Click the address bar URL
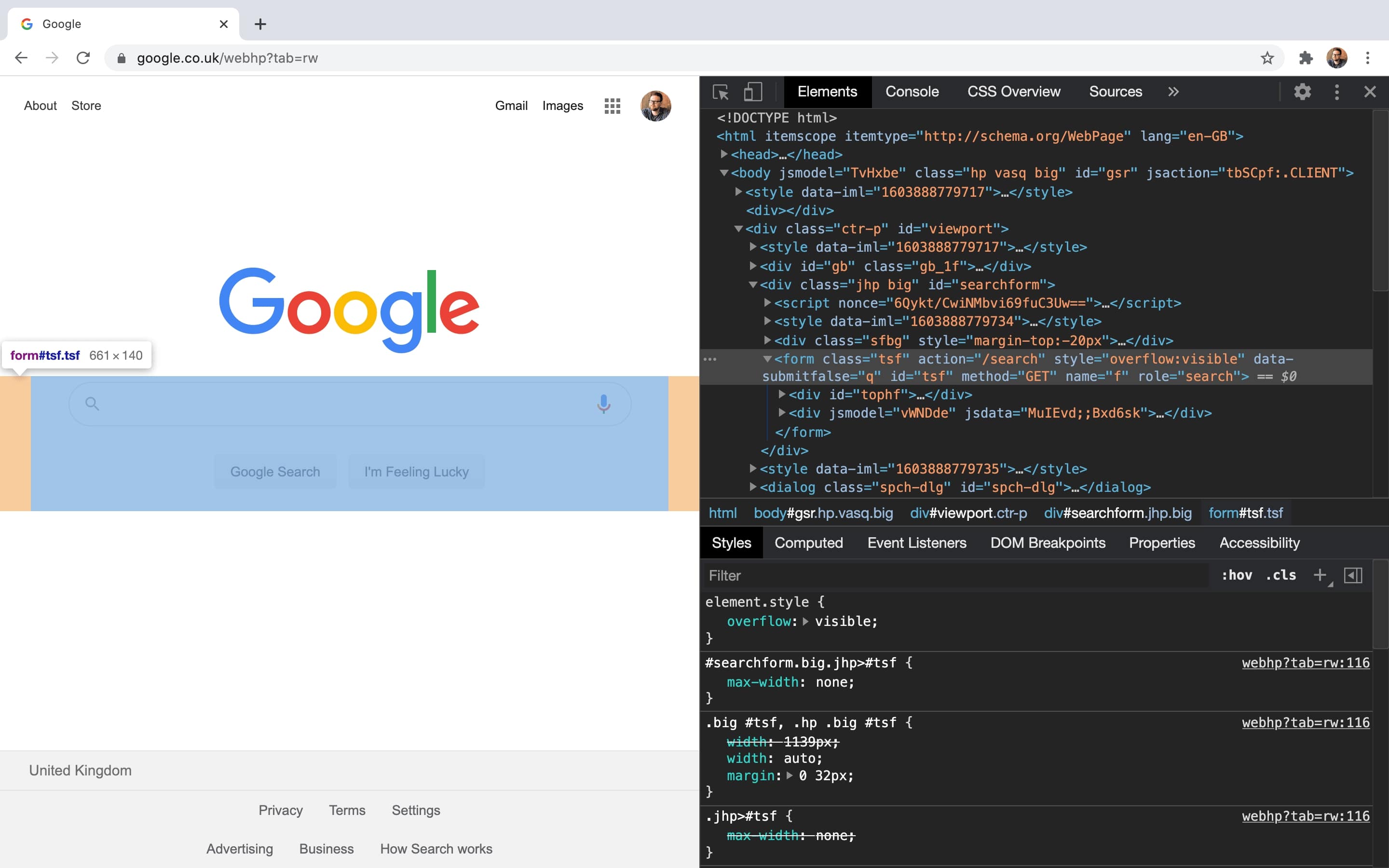The image size is (1389, 868). [227, 58]
